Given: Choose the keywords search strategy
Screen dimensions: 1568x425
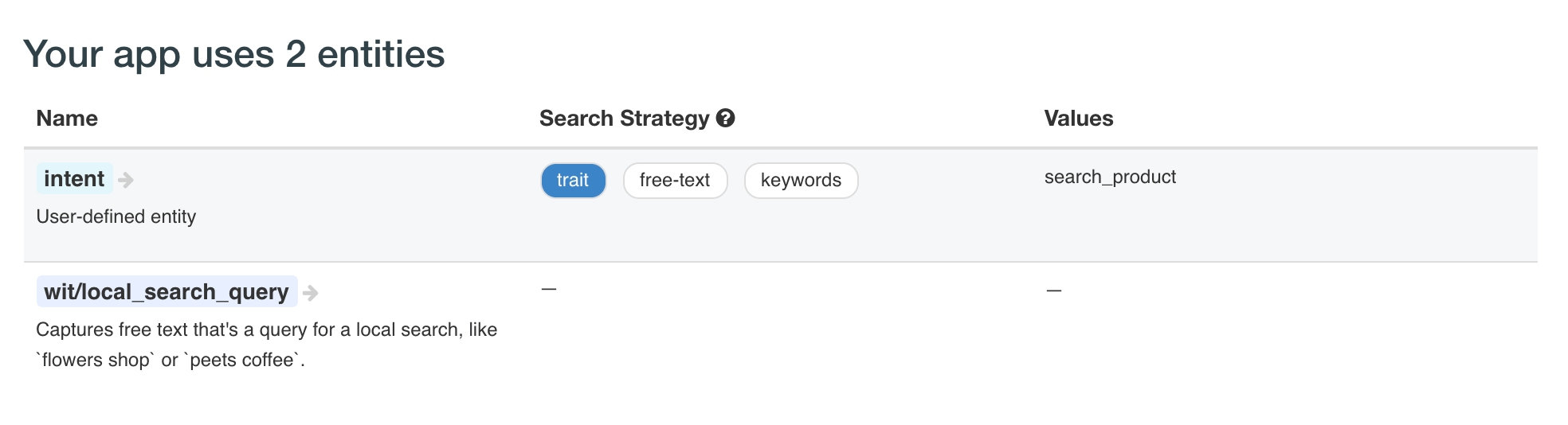Looking at the screenshot, I should (801, 181).
